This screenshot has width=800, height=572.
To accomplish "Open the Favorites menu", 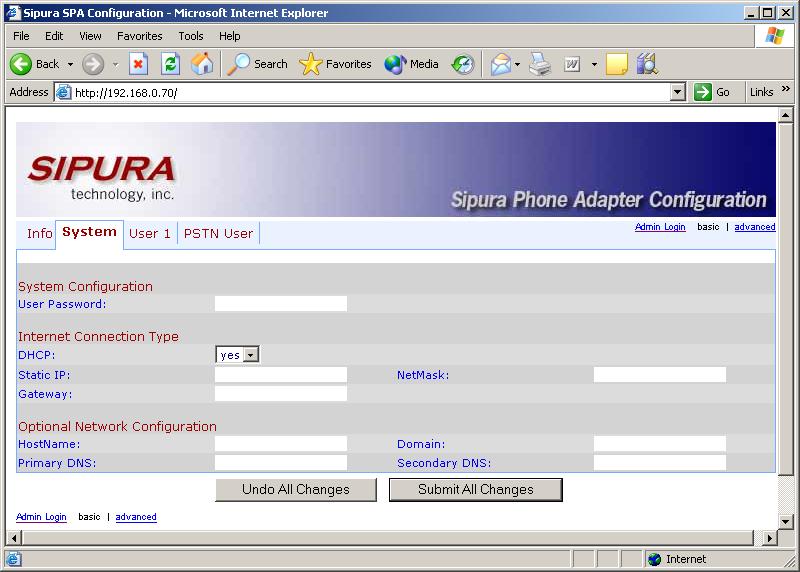I will click(x=140, y=36).
